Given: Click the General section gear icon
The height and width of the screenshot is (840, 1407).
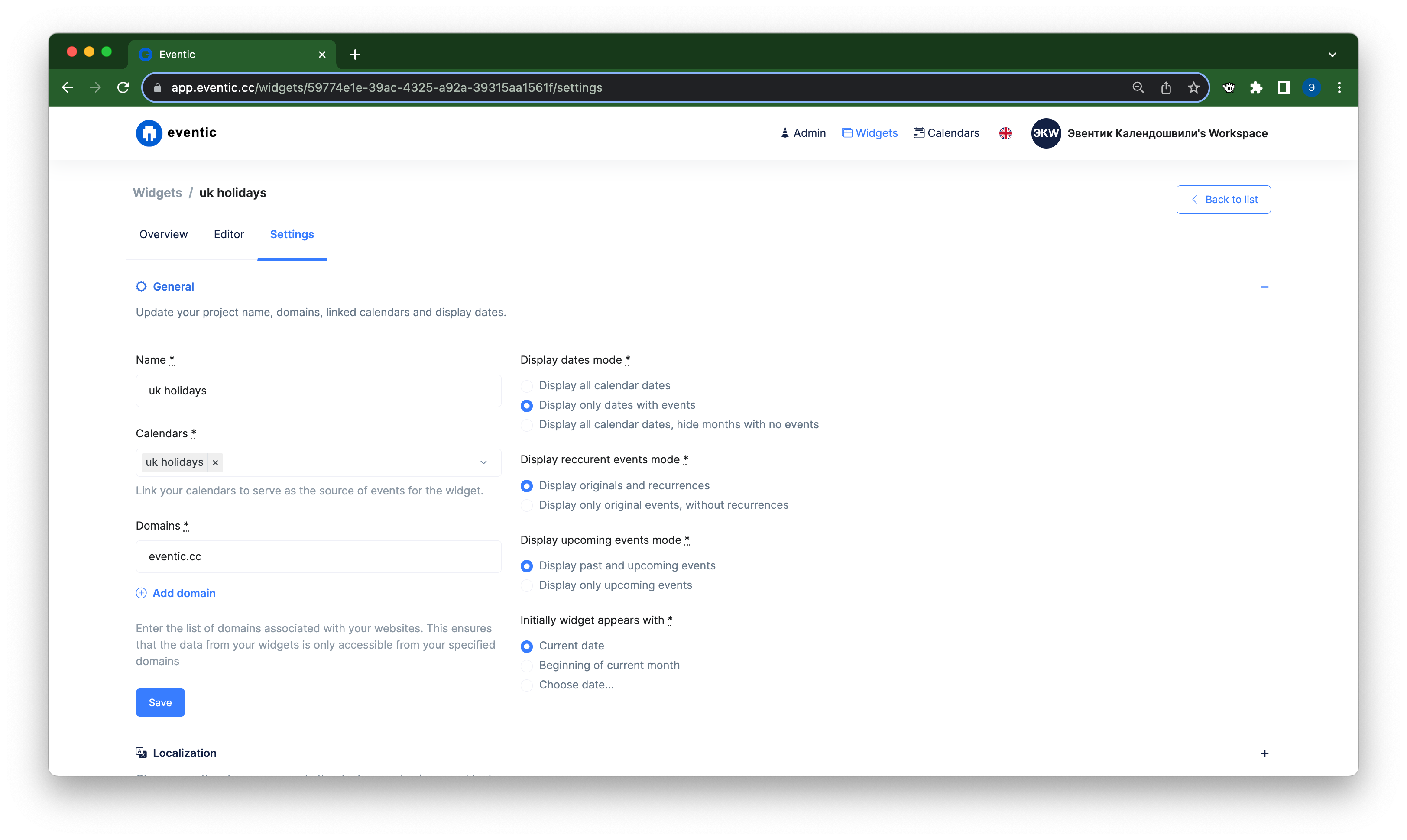Looking at the screenshot, I should tap(141, 286).
